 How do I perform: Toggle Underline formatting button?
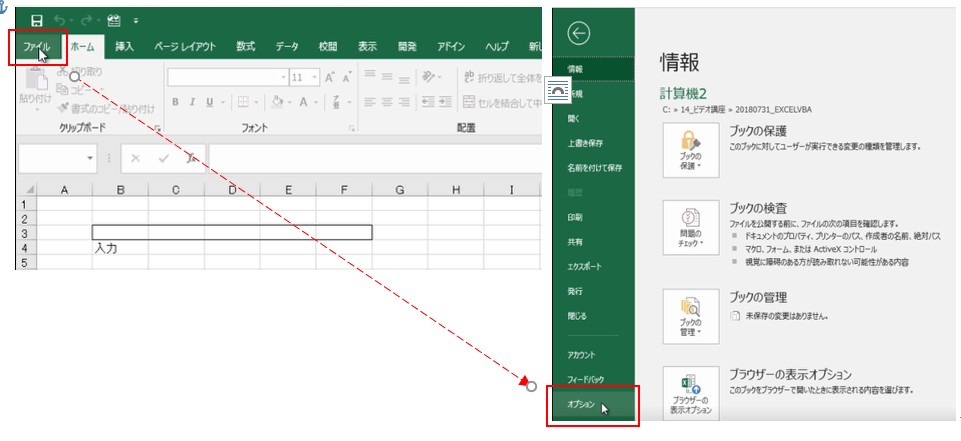tap(209, 102)
